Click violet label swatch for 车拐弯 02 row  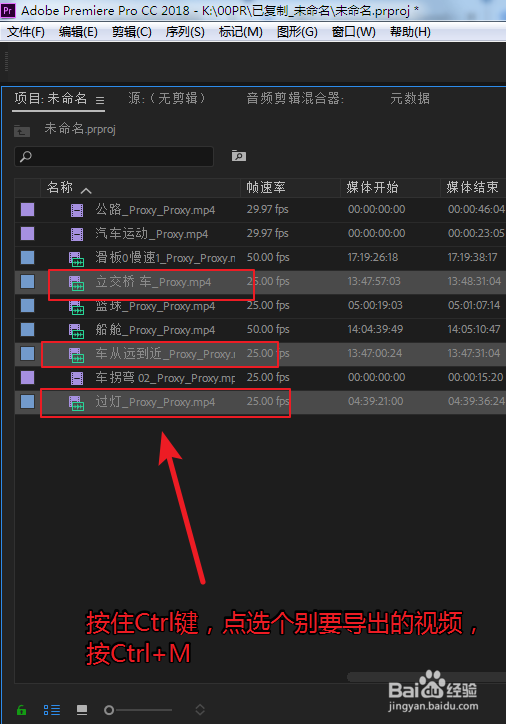pyautogui.click(x=27, y=378)
